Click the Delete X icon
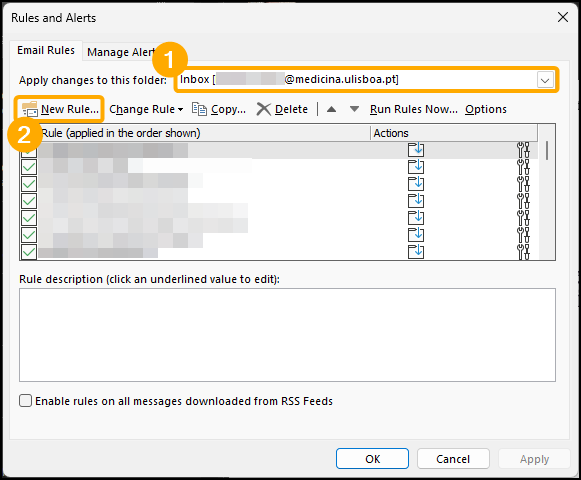The image size is (581, 480). coord(264,109)
